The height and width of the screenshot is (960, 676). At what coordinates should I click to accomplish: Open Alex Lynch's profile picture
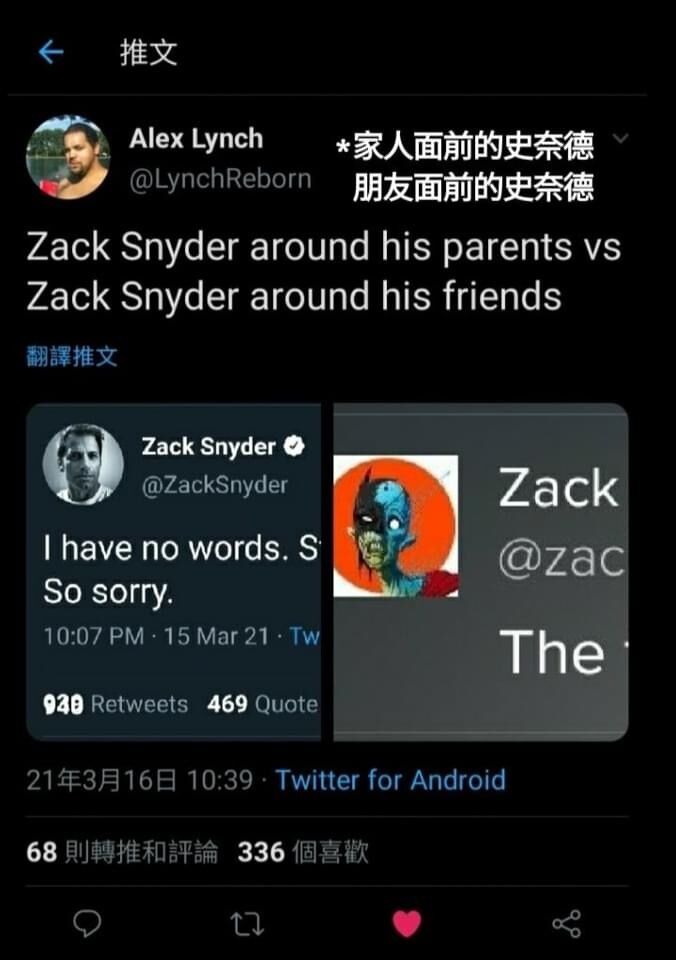(x=68, y=157)
